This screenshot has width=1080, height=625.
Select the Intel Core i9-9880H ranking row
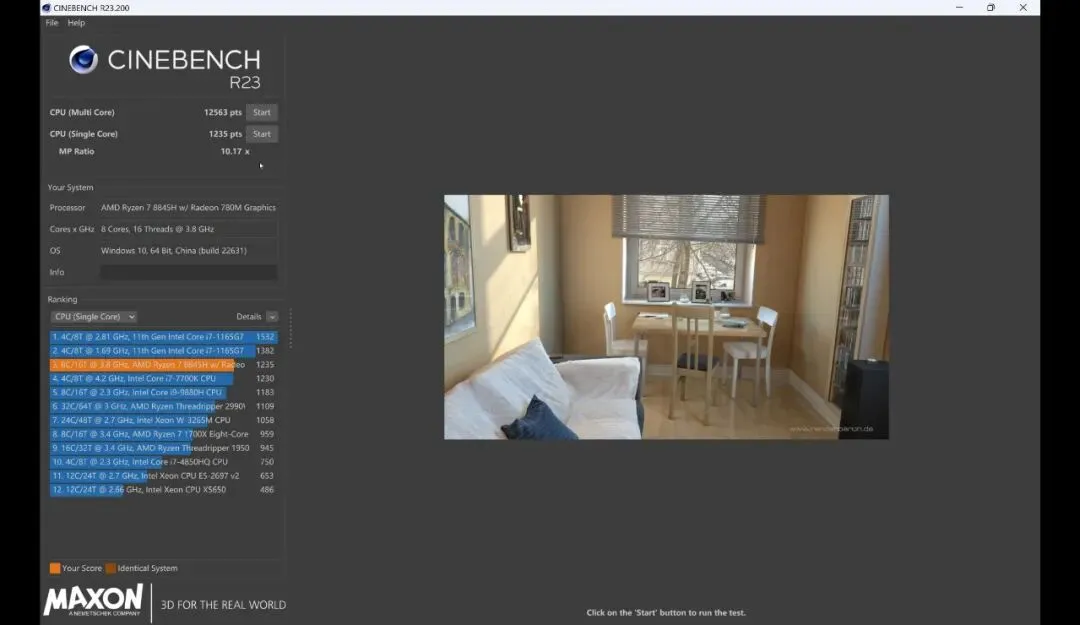pos(163,392)
